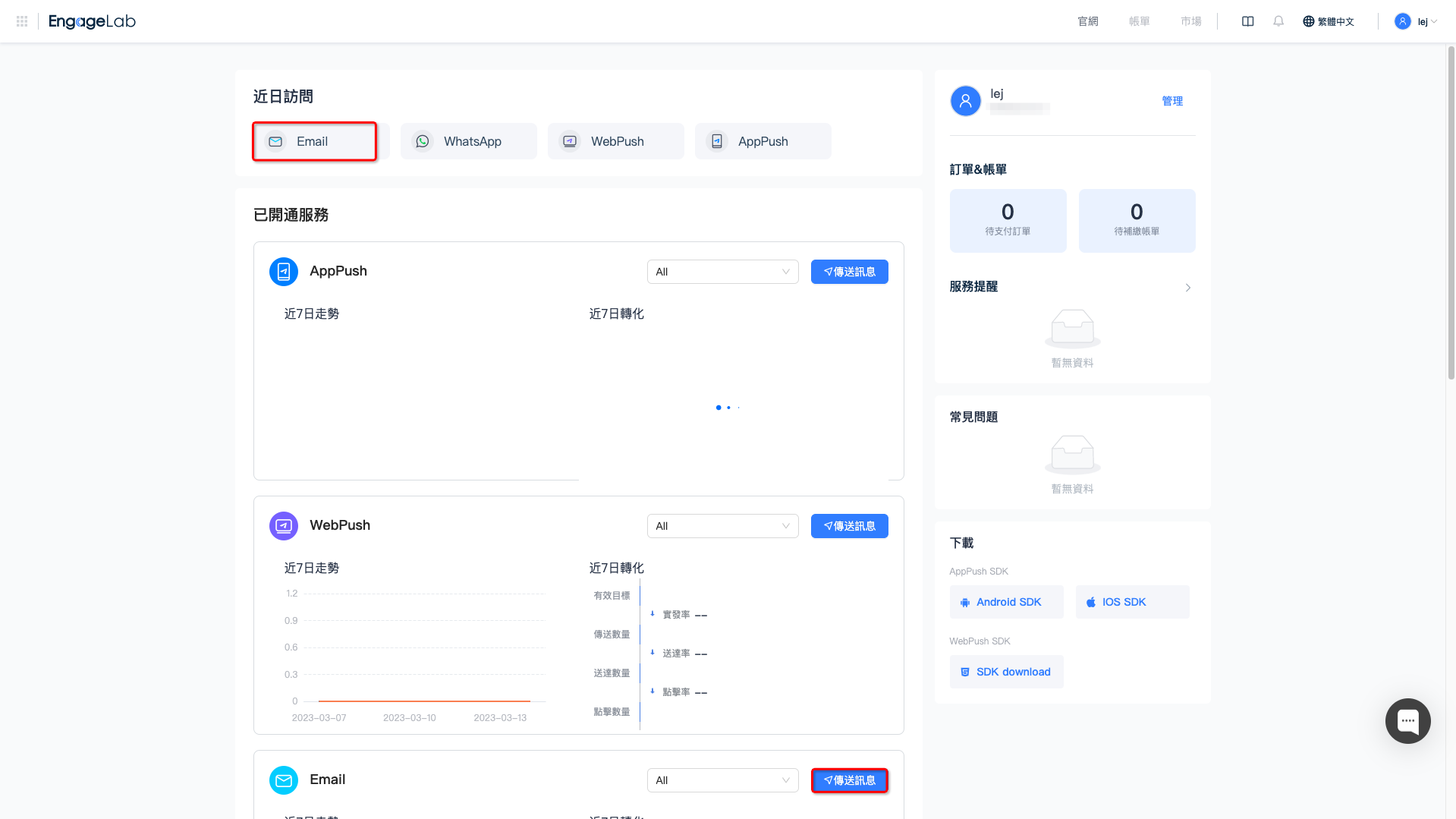This screenshot has width=1456, height=819.
Task: Click the AppPush SDK label
Action: [979, 572]
